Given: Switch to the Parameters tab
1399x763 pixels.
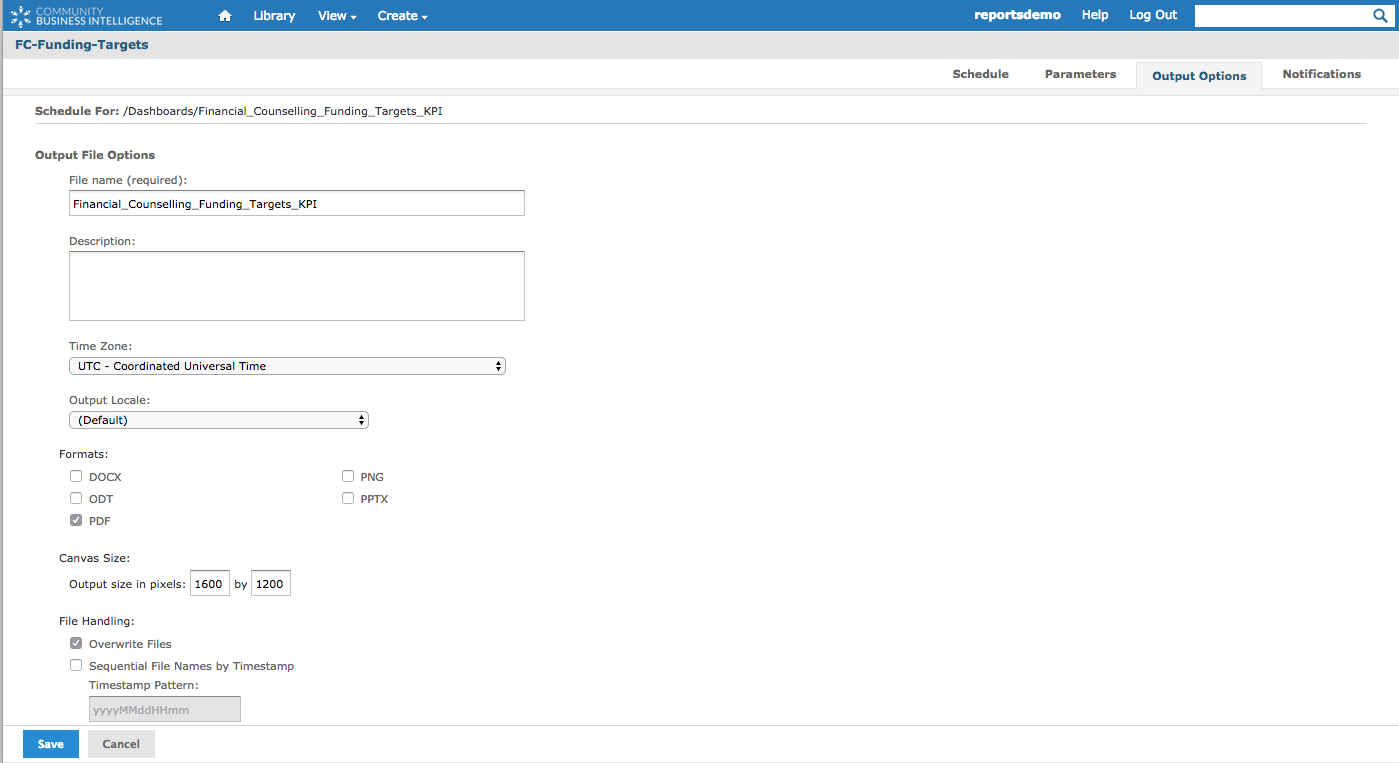Looking at the screenshot, I should tap(1080, 74).
